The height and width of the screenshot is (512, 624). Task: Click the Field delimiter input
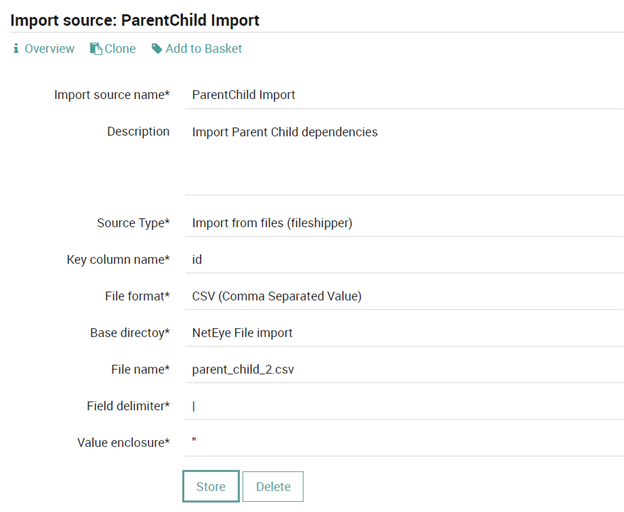(404, 406)
